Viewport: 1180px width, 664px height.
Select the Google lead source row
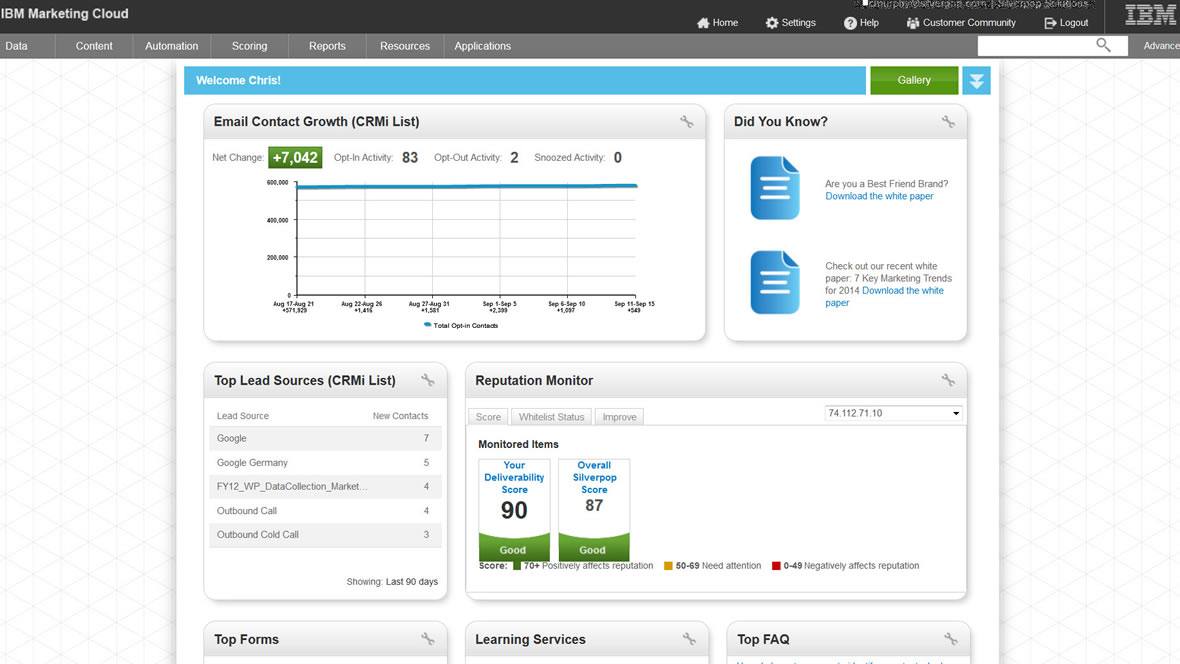coord(325,438)
